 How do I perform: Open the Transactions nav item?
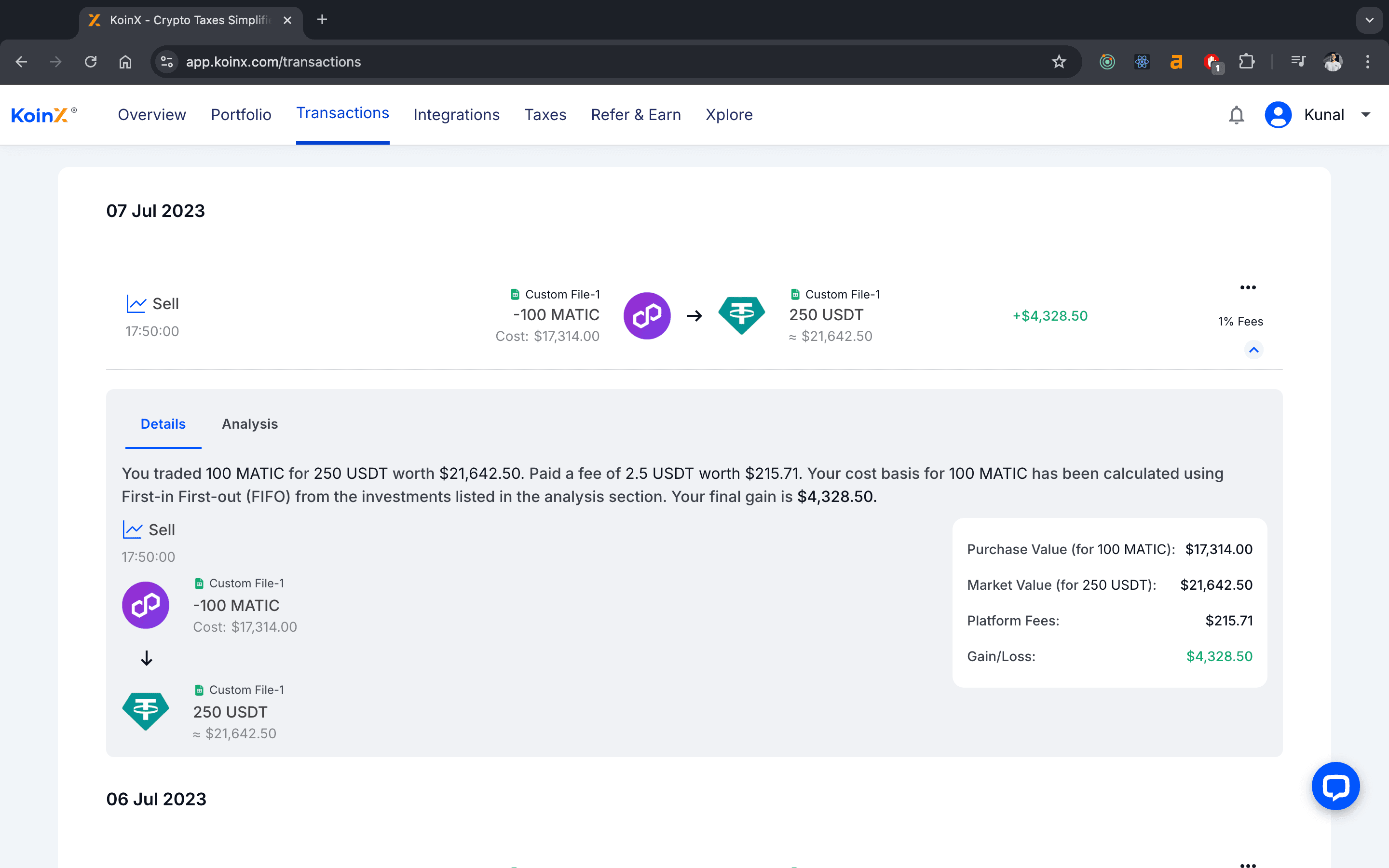[342, 113]
